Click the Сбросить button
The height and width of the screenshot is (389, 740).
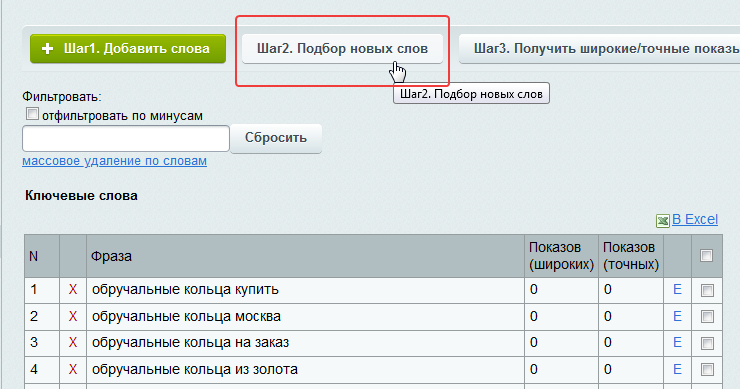276,138
